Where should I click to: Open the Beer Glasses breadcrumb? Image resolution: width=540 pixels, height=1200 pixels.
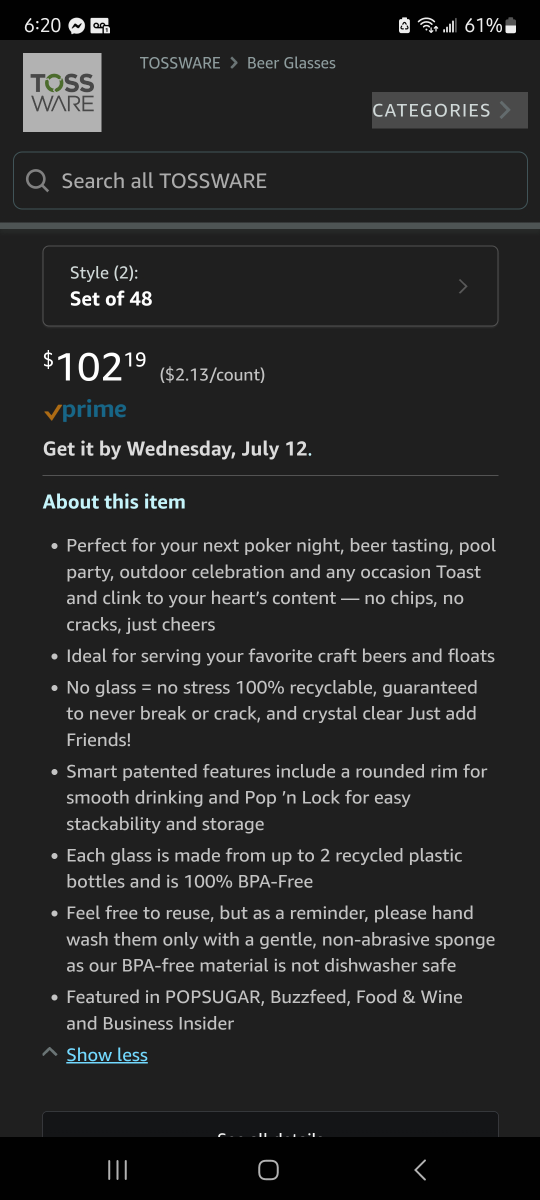(291, 63)
